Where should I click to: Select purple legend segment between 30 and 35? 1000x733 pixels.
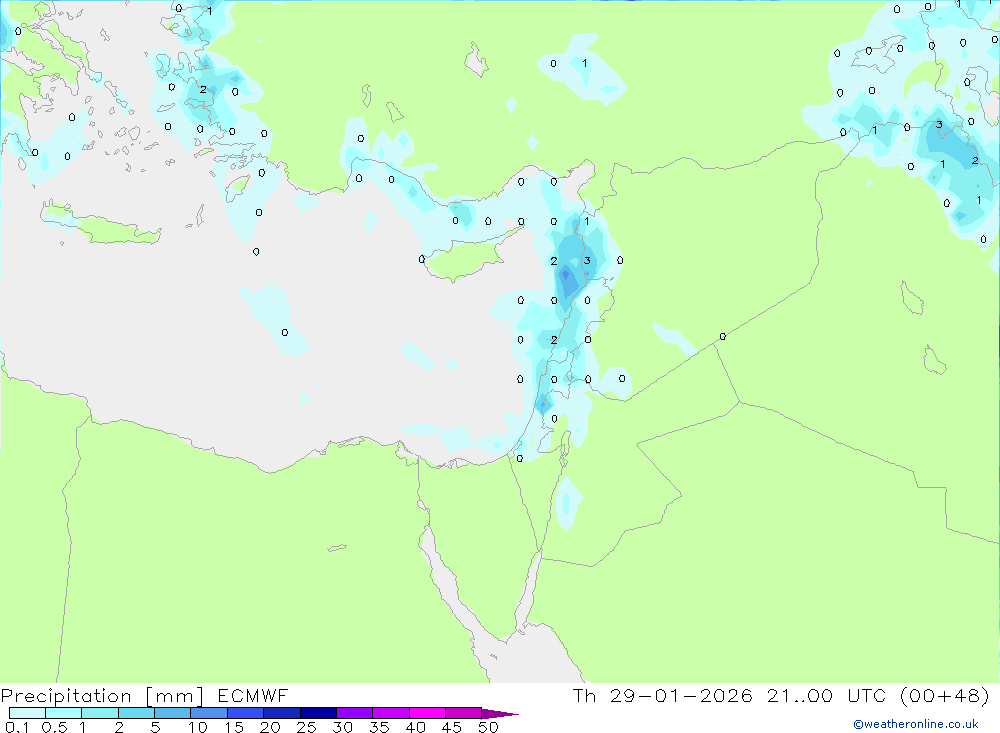click(354, 713)
